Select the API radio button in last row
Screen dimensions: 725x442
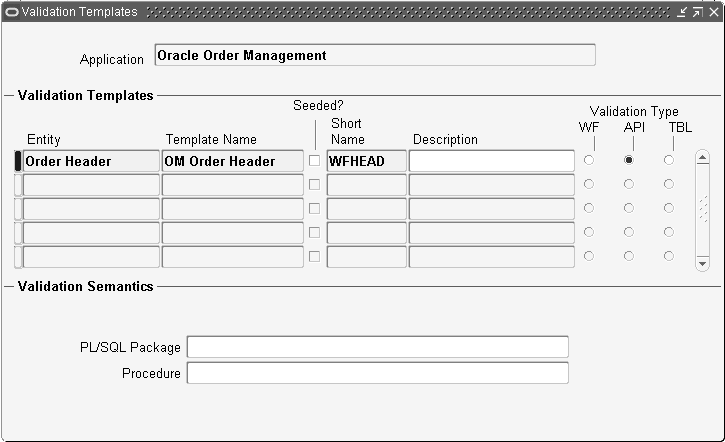click(629, 256)
